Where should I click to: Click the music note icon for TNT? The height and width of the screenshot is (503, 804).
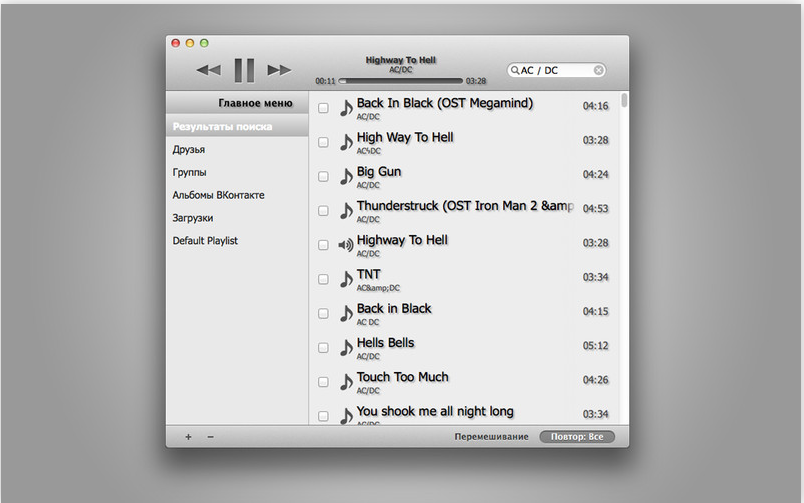(347, 279)
